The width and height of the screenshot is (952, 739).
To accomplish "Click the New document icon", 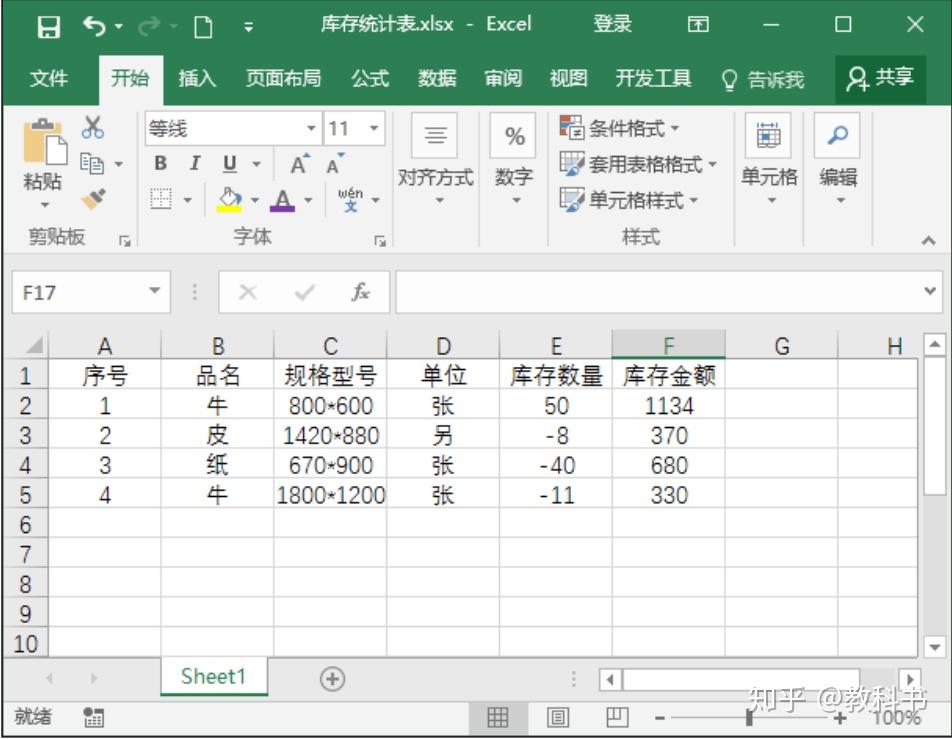I will pos(203,27).
